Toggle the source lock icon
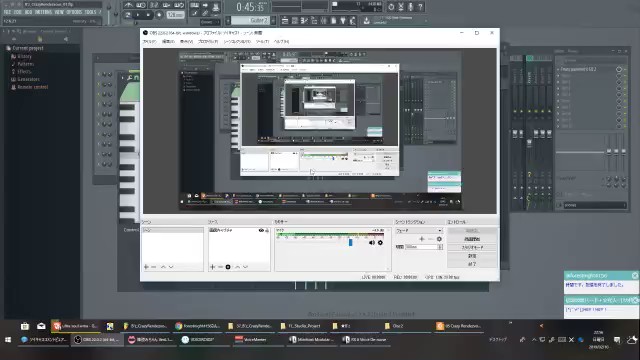This screenshot has height=360, width=640. coord(267,231)
